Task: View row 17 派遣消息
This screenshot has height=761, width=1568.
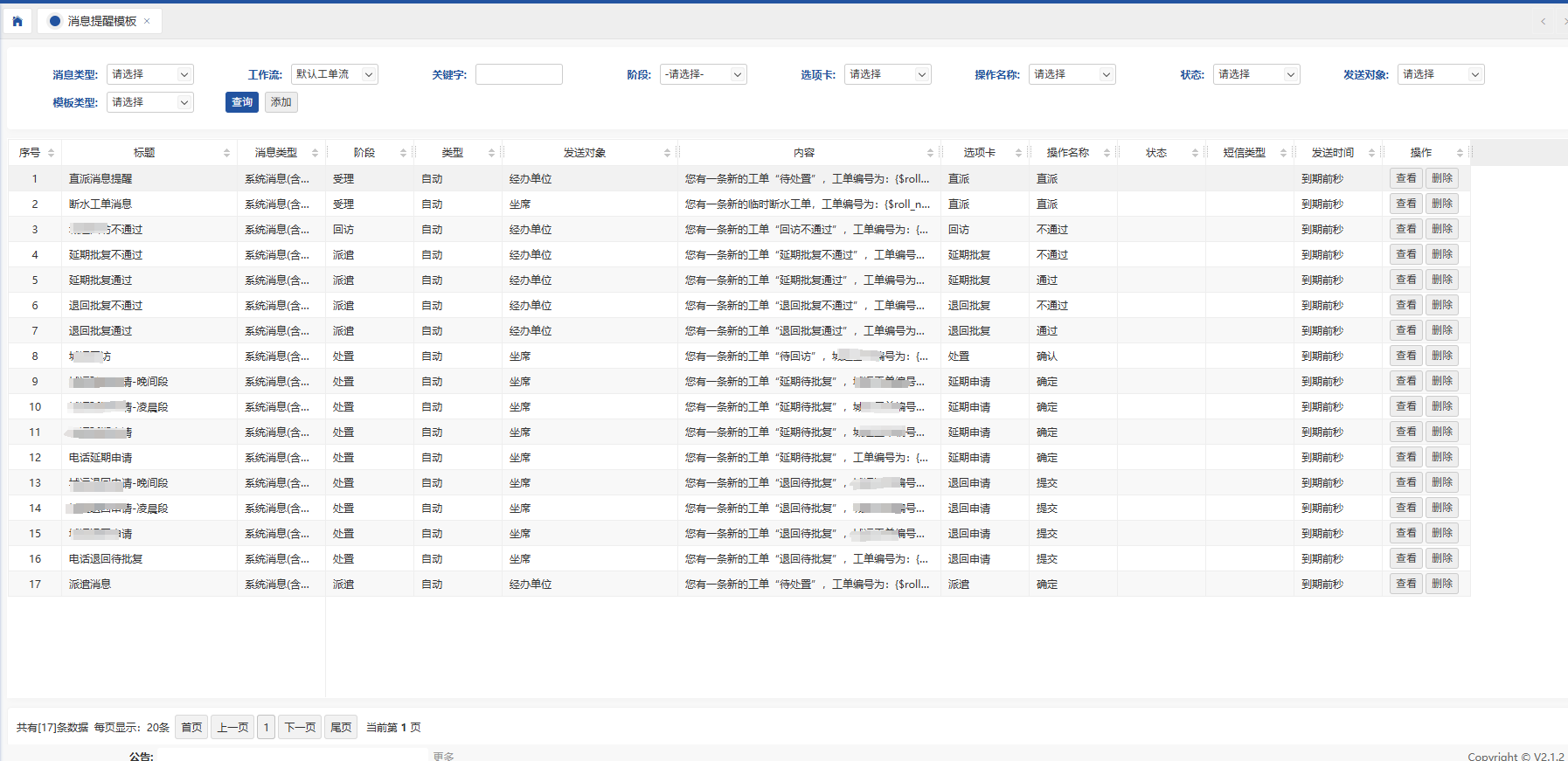Action: pyautogui.click(x=1405, y=584)
